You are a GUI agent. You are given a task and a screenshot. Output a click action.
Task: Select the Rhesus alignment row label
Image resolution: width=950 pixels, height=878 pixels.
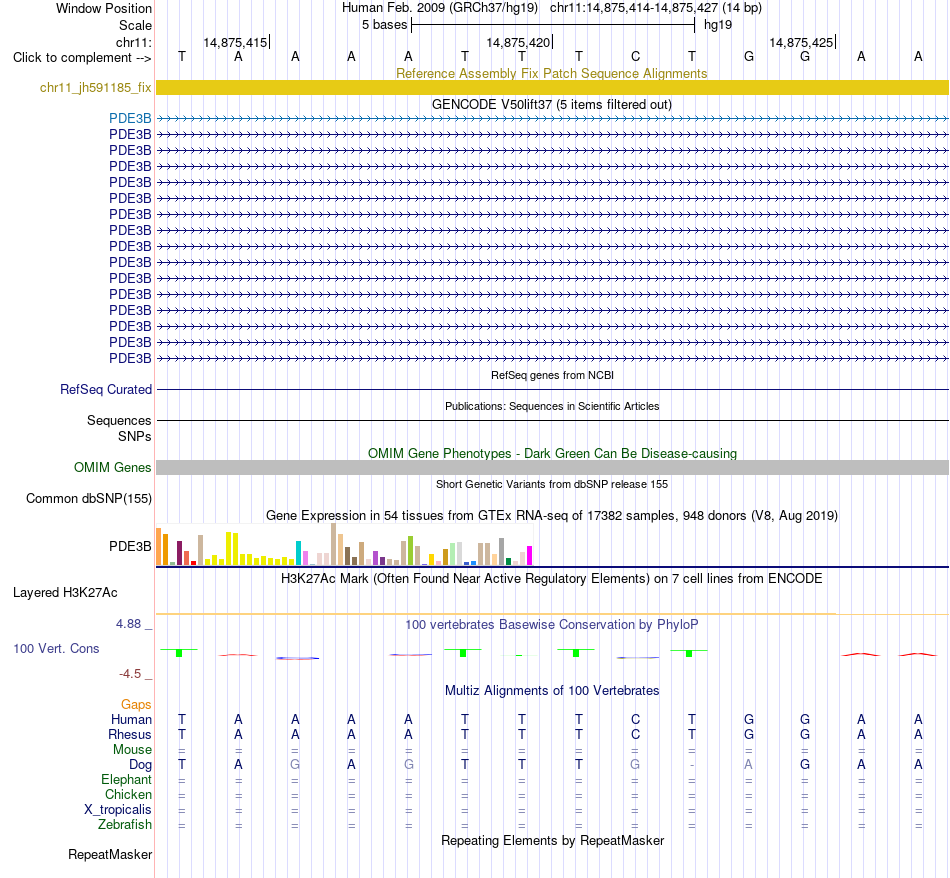pyautogui.click(x=130, y=734)
